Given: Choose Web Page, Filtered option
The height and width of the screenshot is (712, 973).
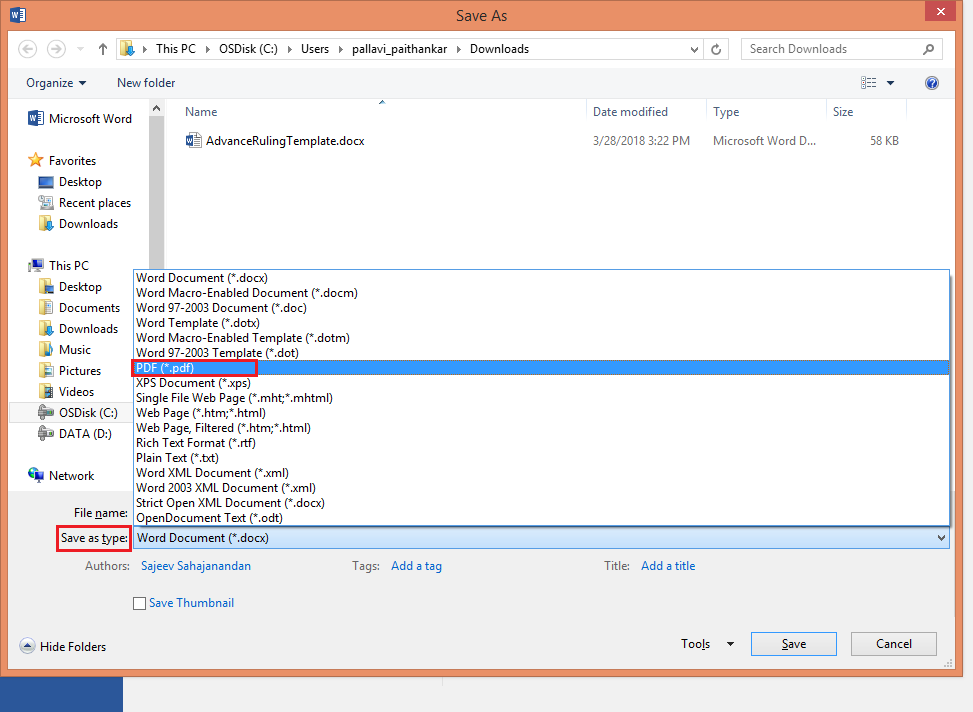Looking at the screenshot, I should coord(541,428).
